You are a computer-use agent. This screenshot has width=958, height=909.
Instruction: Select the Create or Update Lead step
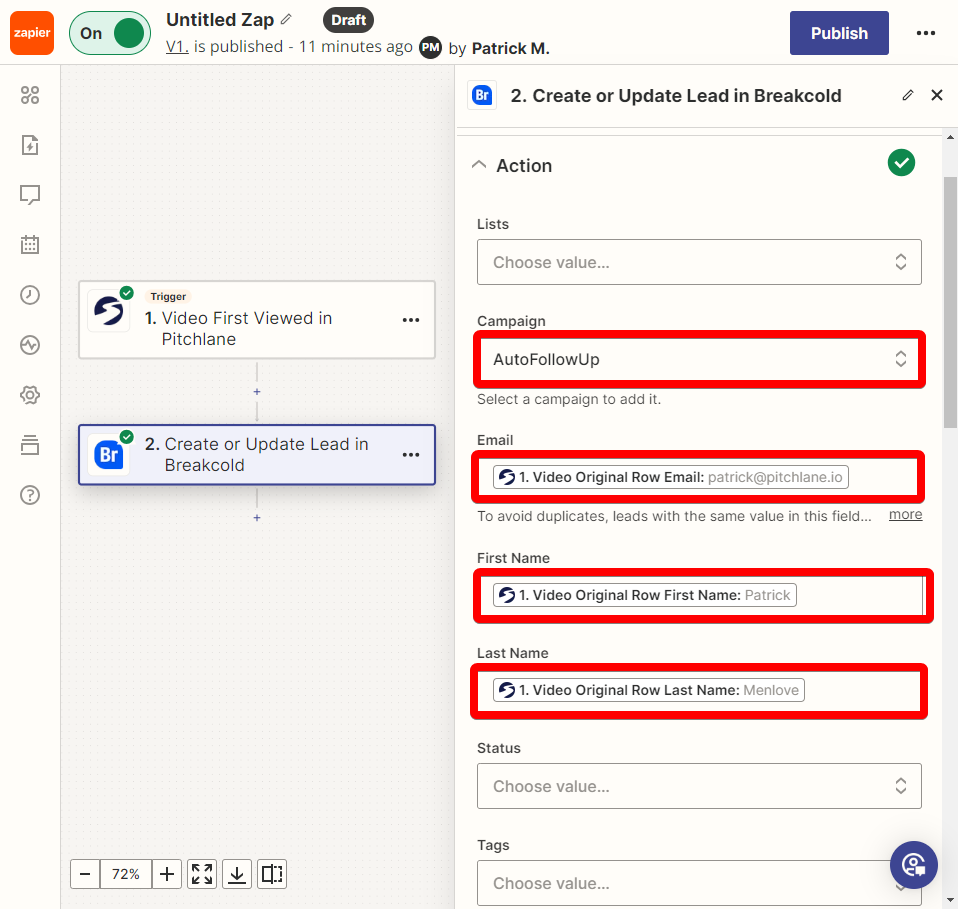257,454
